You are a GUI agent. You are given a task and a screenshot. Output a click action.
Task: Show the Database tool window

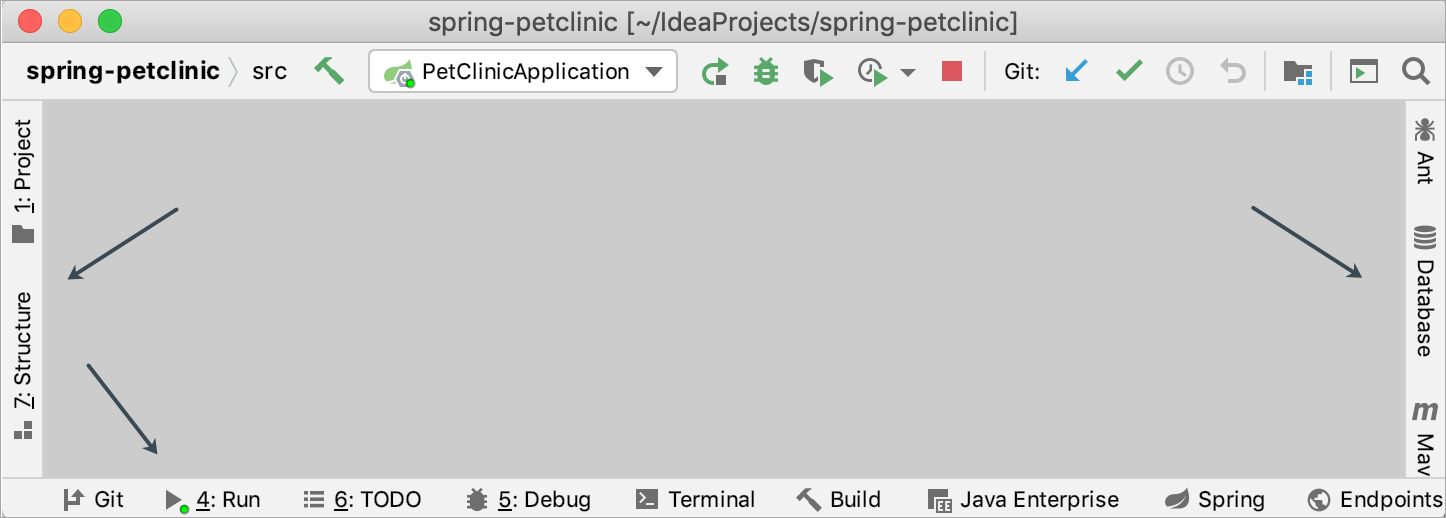tap(1424, 291)
